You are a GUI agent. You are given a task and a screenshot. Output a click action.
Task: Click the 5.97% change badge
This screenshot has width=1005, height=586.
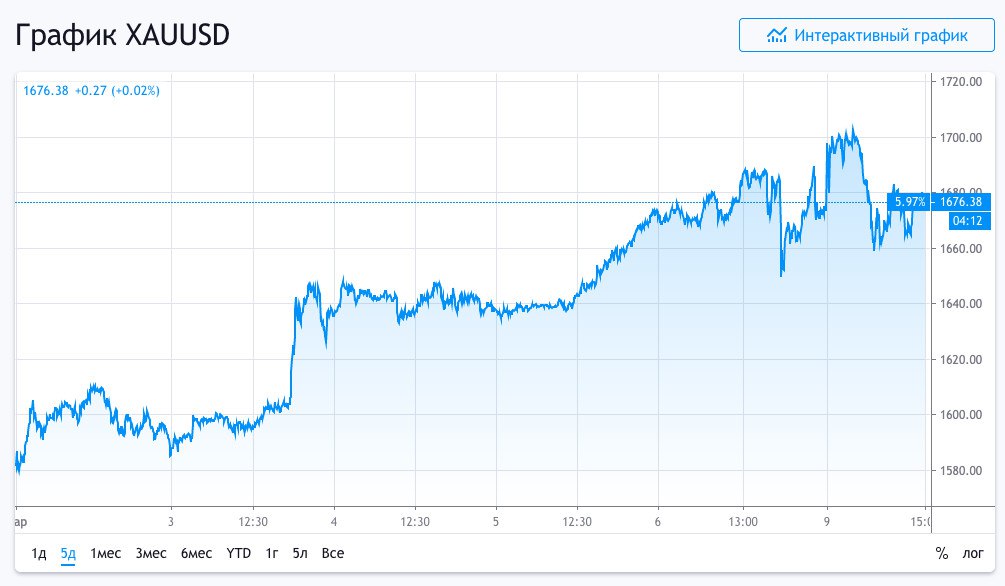(x=909, y=202)
